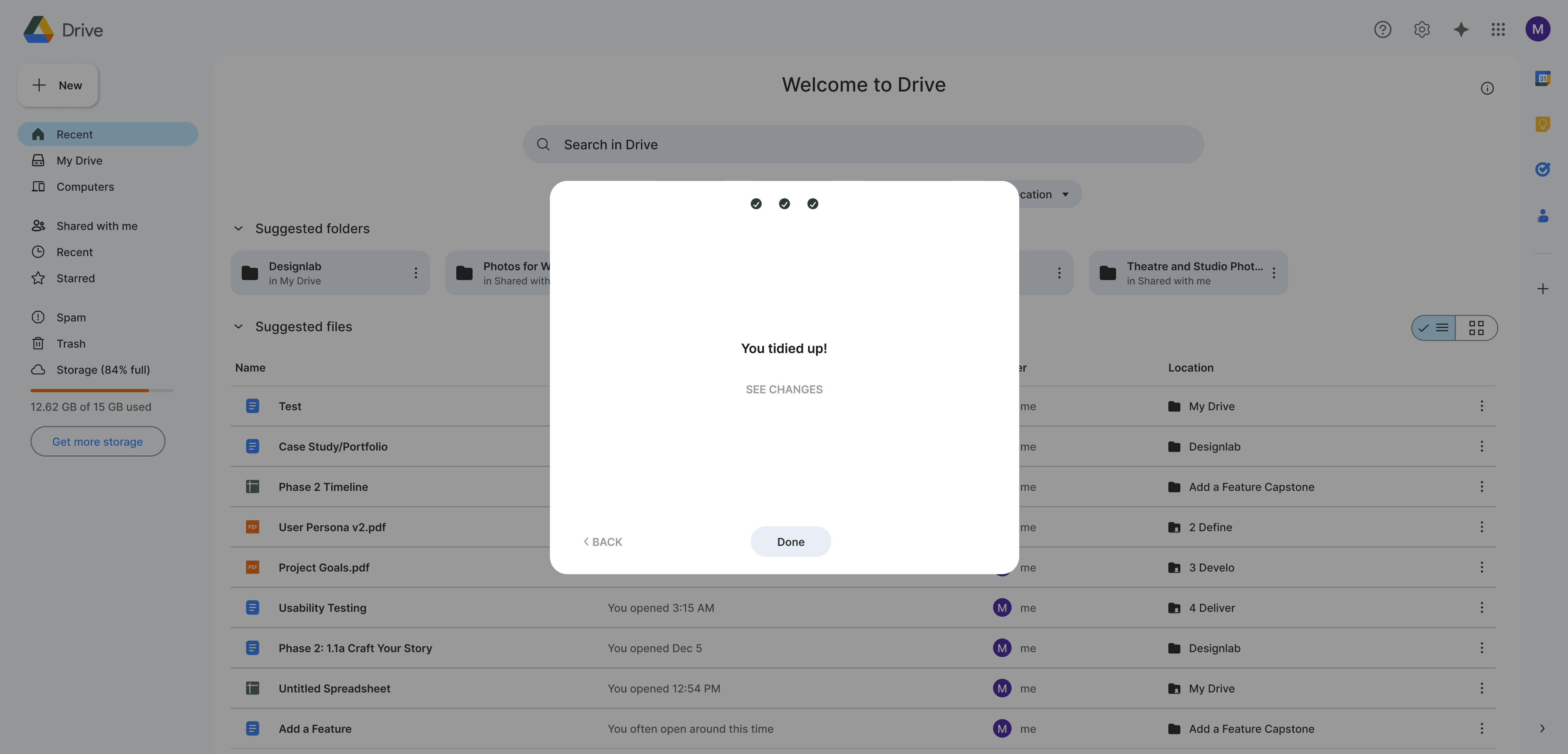The height and width of the screenshot is (754, 1568).
Task: Click the storage usage progress bar
Action: [102, 390]
